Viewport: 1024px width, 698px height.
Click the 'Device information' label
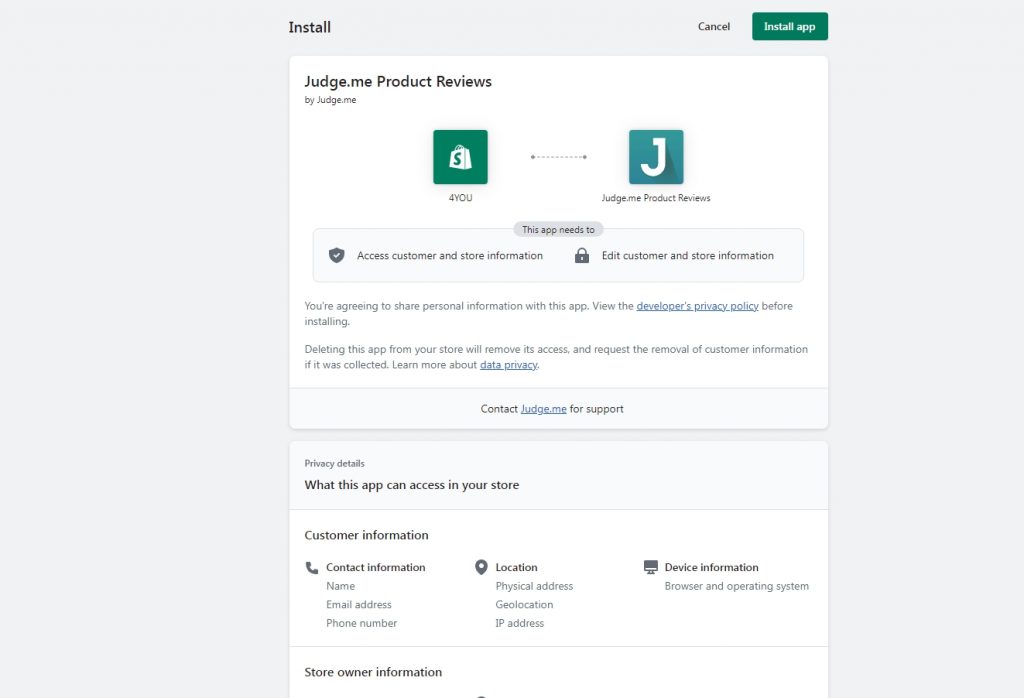click(x=711, y=567)
